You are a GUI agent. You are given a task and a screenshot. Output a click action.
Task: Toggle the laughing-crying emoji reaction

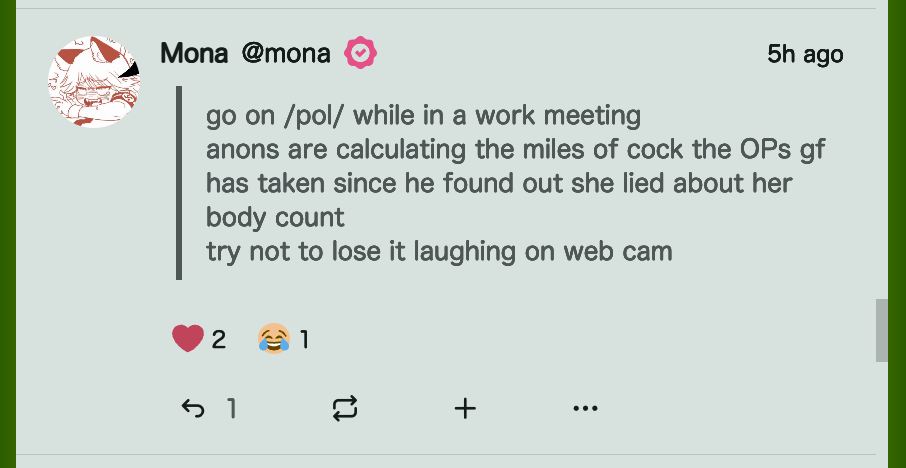[273, 339]
